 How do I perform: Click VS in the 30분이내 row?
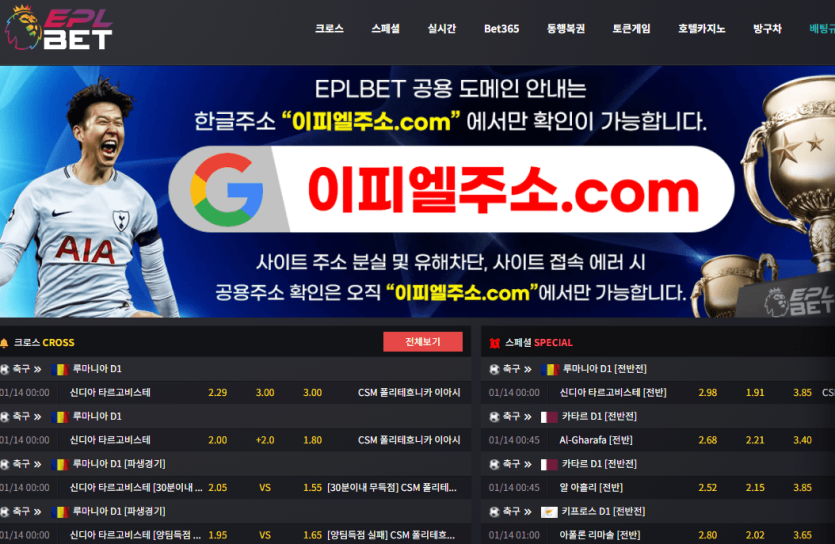pyautogui.click(x=265, y=488)
